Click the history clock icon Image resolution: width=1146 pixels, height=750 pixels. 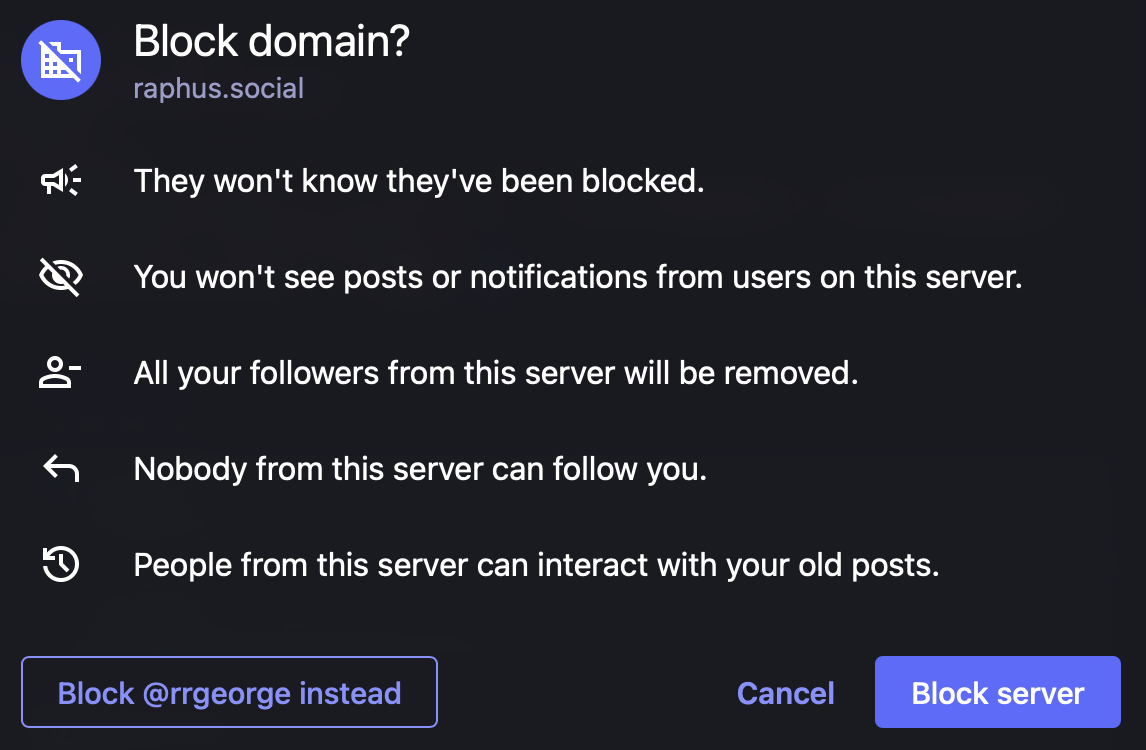click(x=61, y=564)
